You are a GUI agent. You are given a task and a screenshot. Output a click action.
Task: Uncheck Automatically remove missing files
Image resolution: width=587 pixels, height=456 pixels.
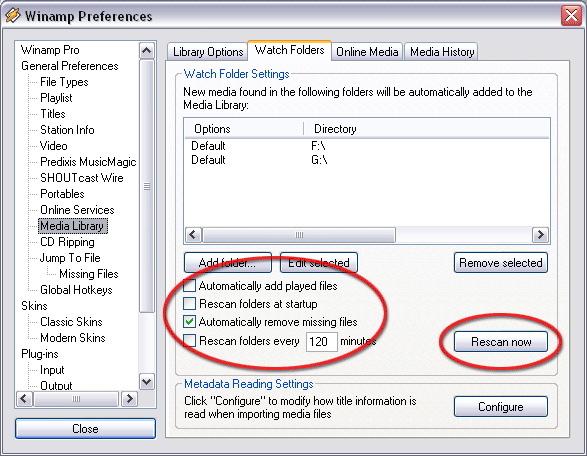click(x=189, y=322)
